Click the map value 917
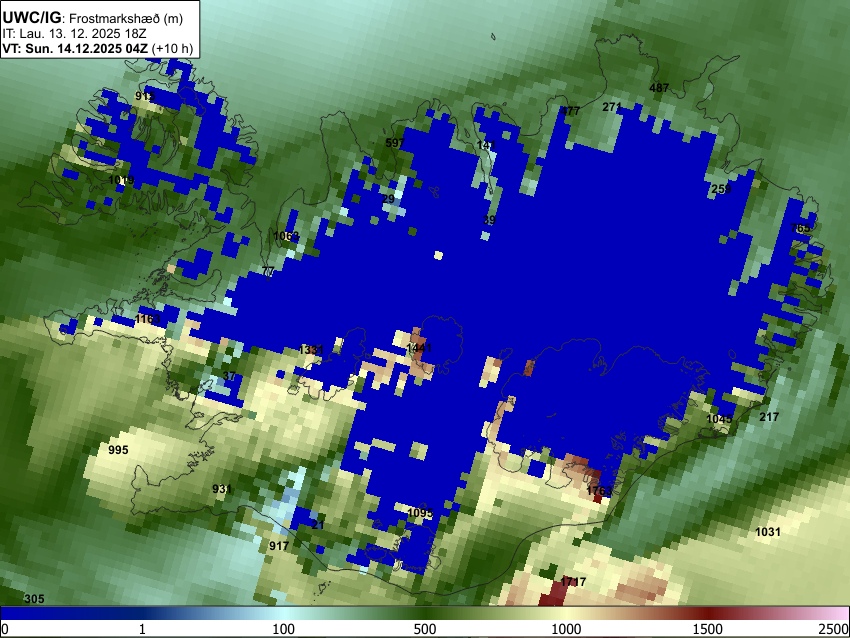This screenshot has width=850, height=638. point(279,546)
